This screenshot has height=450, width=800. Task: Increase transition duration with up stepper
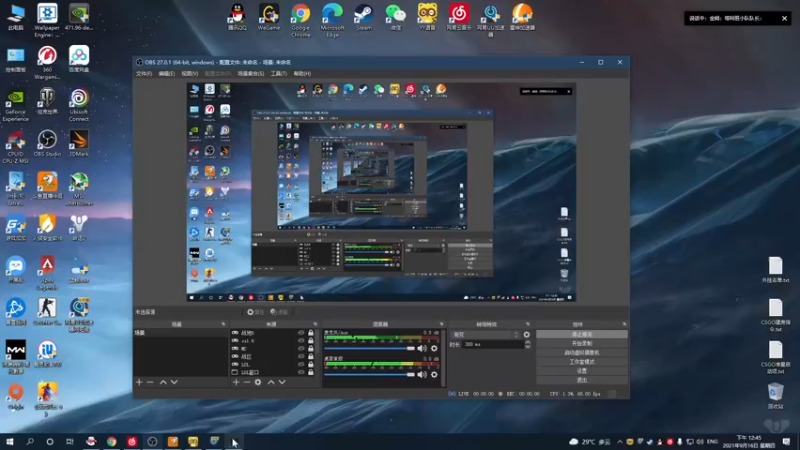tap(528, 342)
